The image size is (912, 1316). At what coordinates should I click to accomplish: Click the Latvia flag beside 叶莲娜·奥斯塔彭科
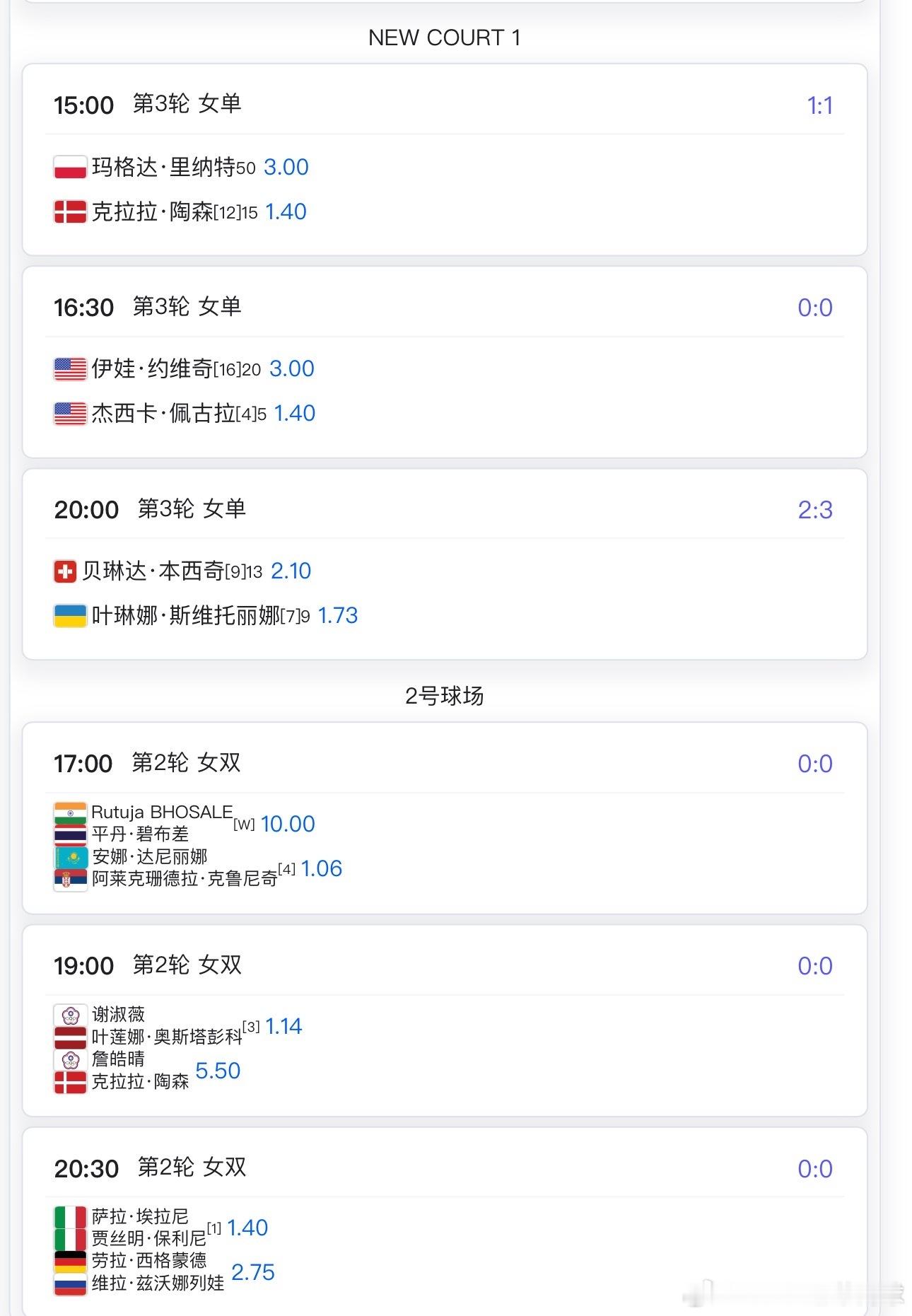pyautogui.click(x=70, y=1037)
